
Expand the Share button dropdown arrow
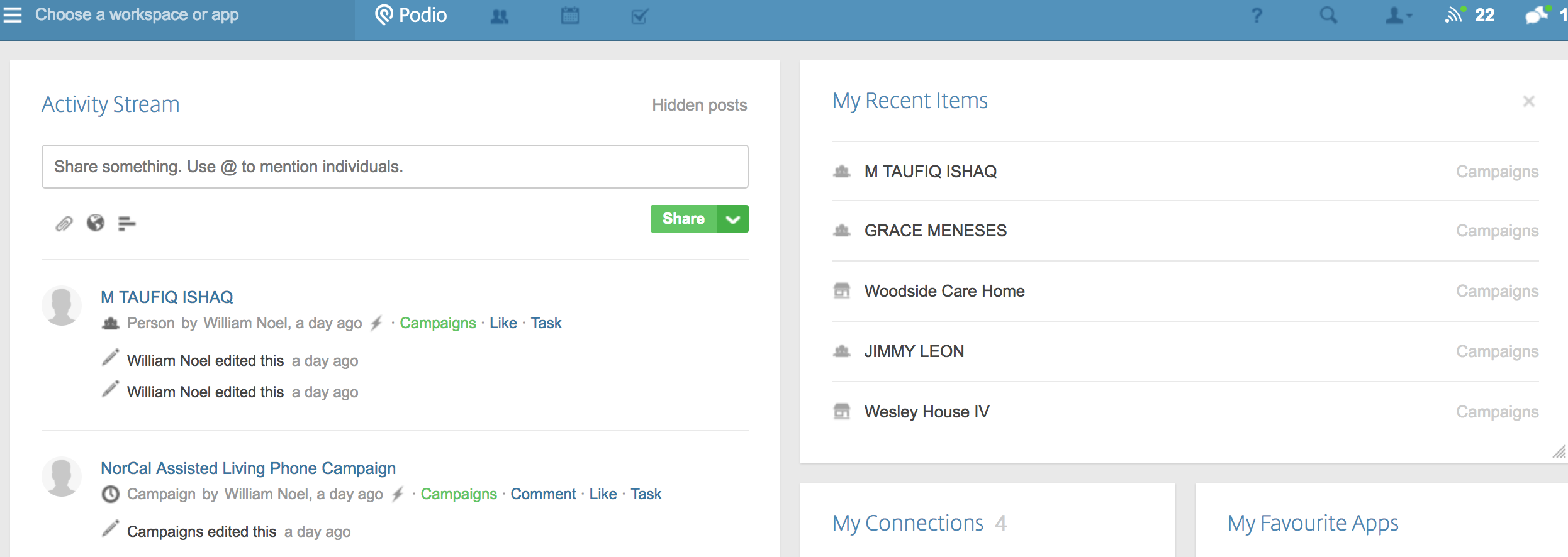pos(733,219)
